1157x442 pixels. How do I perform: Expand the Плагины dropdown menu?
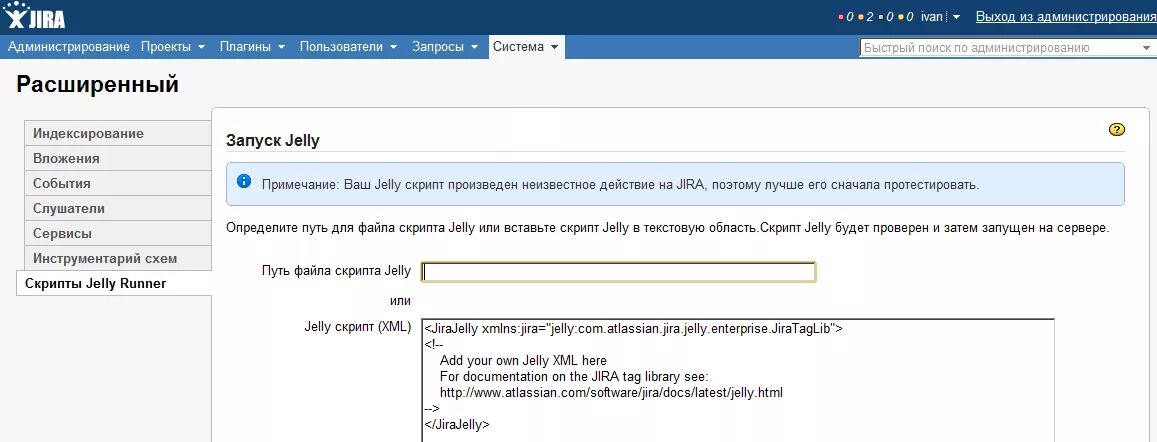pyautogui.click(x=252, y=46)
